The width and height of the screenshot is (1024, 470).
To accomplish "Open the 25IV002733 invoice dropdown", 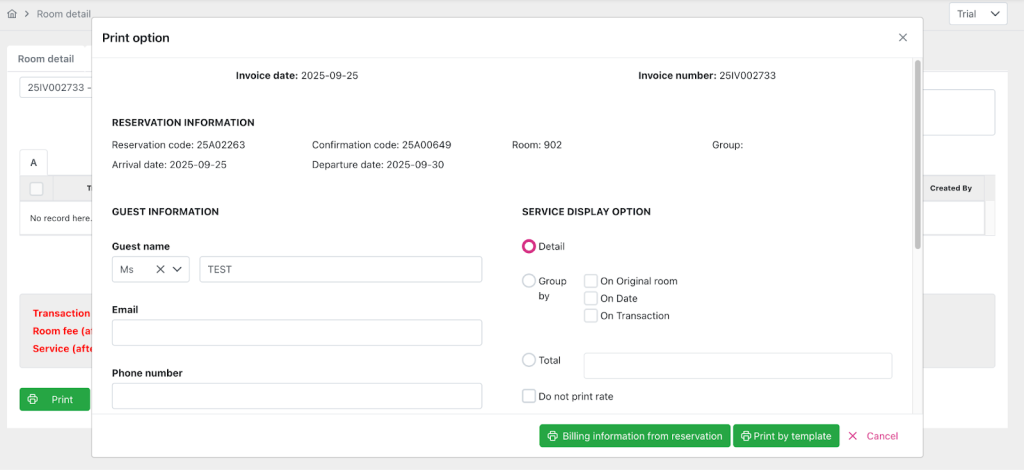I will click(55, 87).
